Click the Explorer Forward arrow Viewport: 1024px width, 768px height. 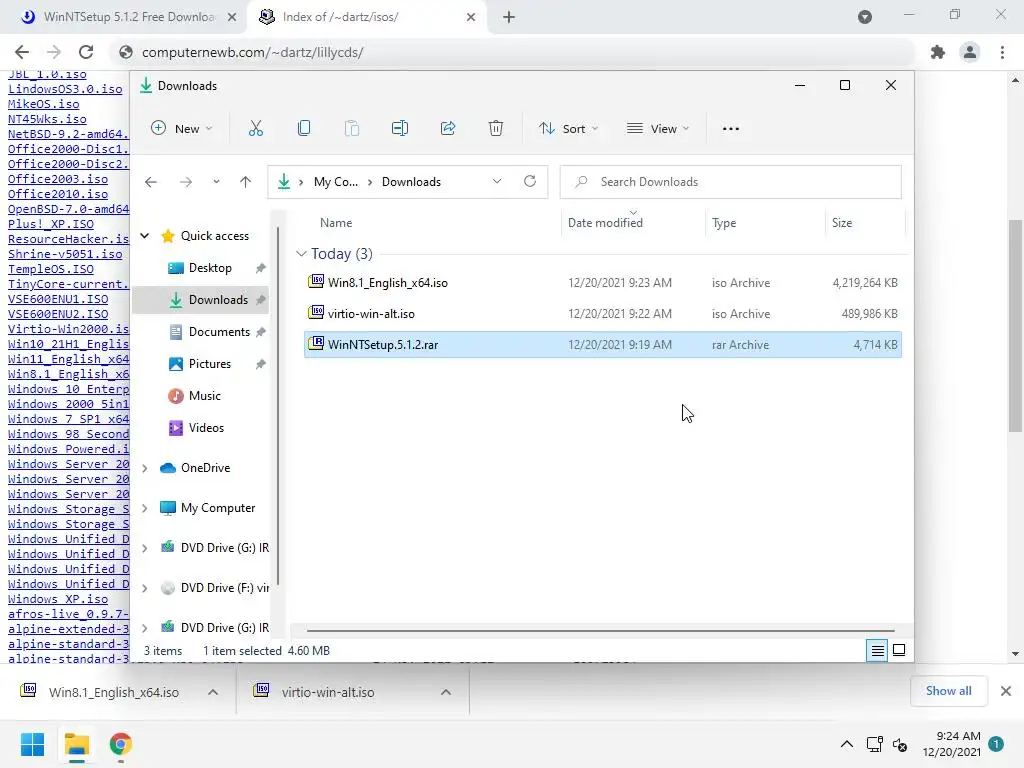[186, 182]
